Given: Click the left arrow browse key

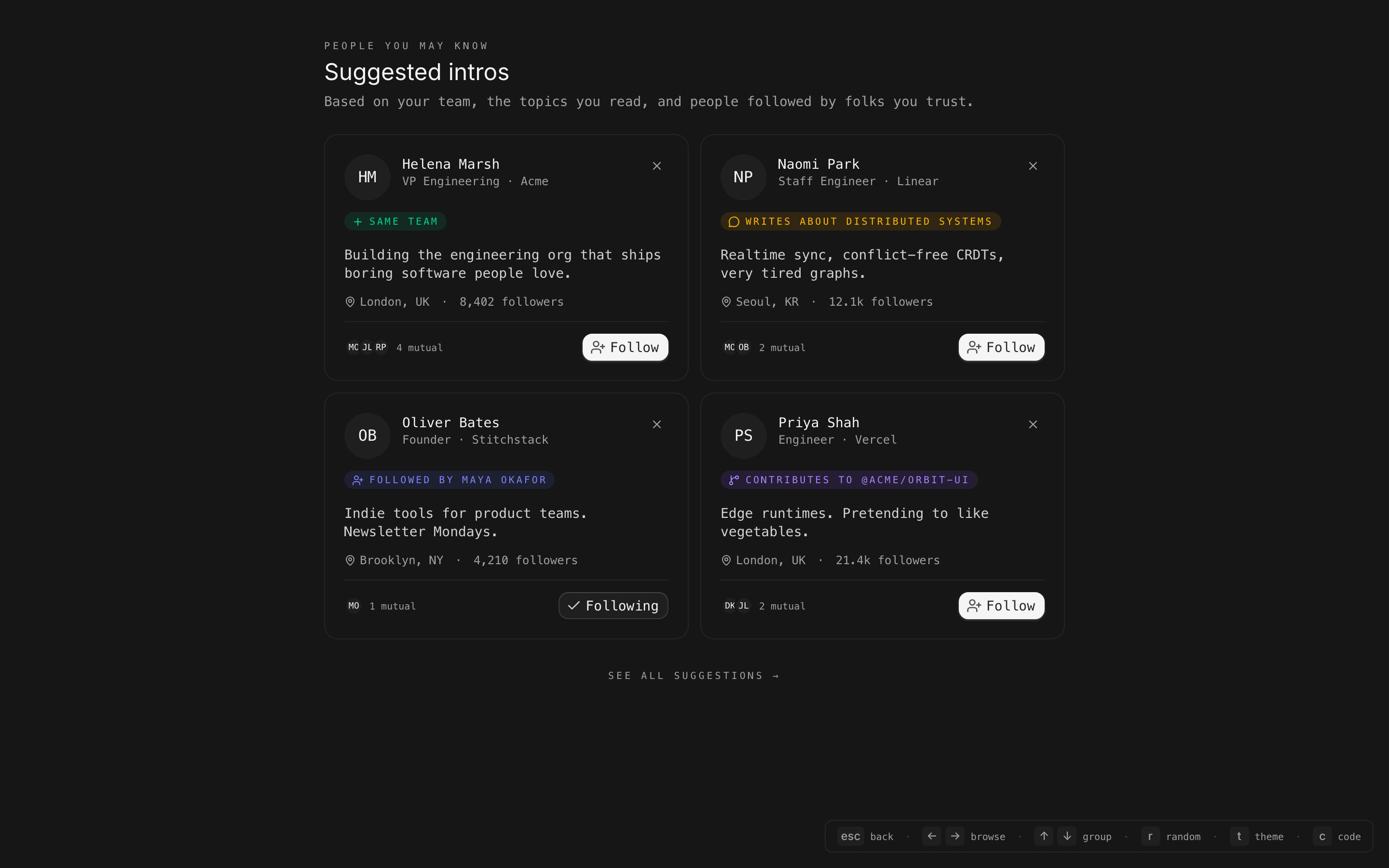Looking at the screenshot, I should [x=932, y=837].
